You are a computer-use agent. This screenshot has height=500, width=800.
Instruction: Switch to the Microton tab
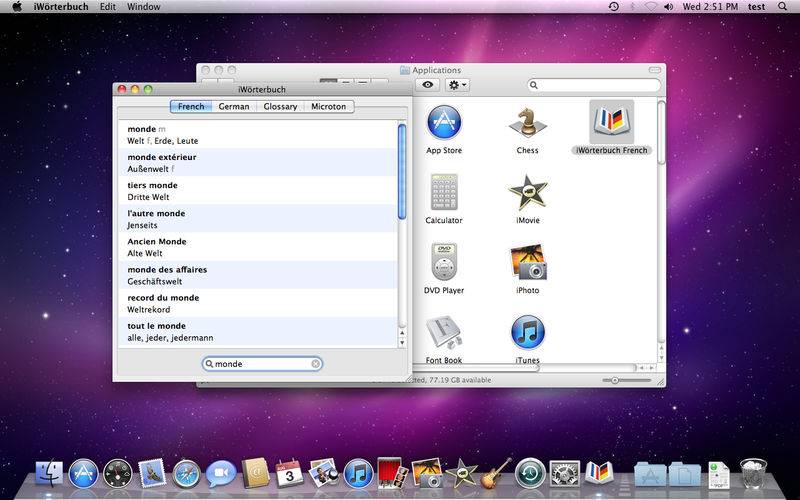(329, 106)
